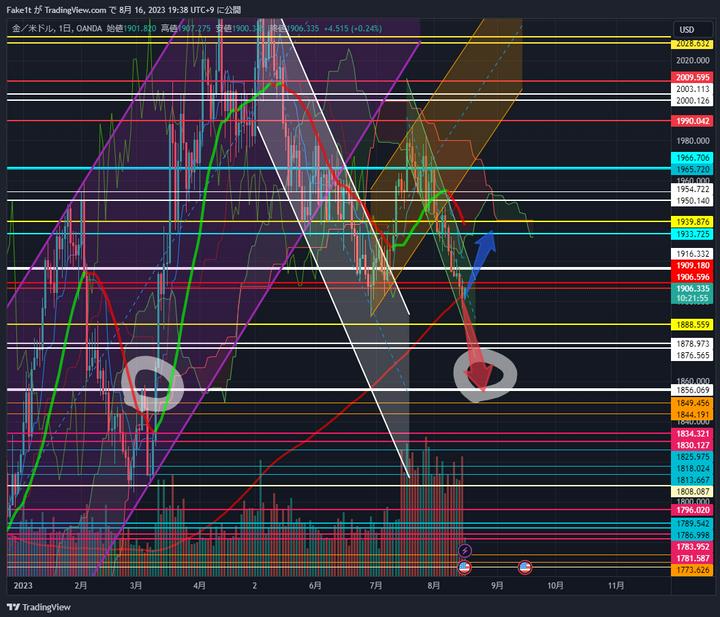Viewport: 720px width, 617px height.
Task: Click the 1856.069 white price label
Action: pyautogui.click(x=691, y=390)
